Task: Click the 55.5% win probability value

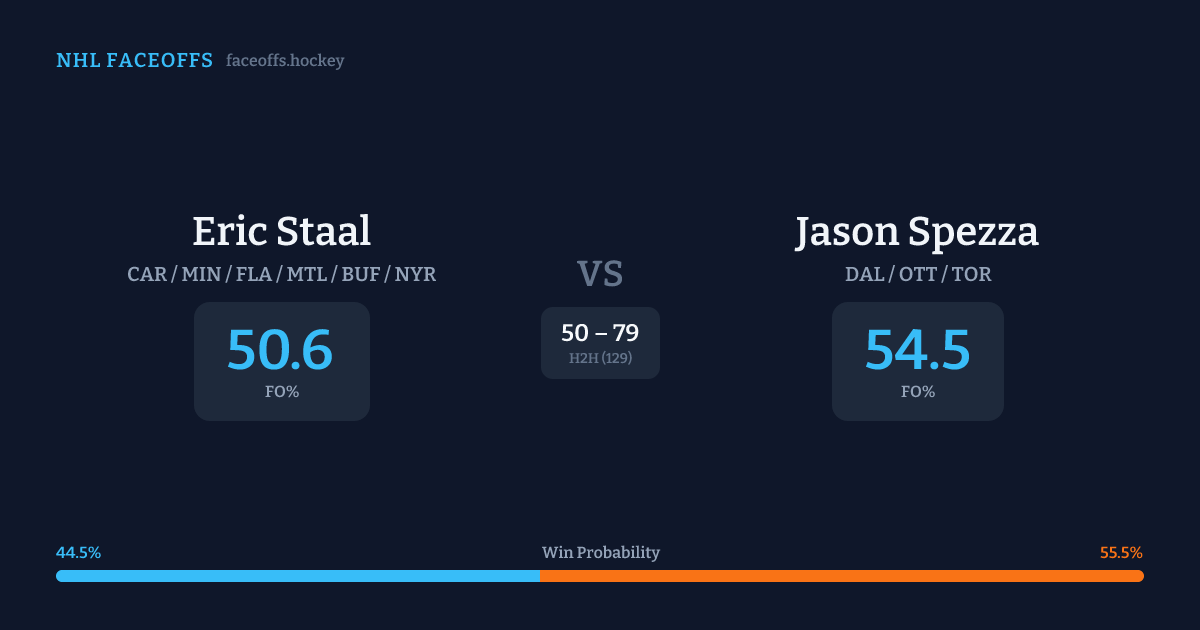Action: point(1120,553)
